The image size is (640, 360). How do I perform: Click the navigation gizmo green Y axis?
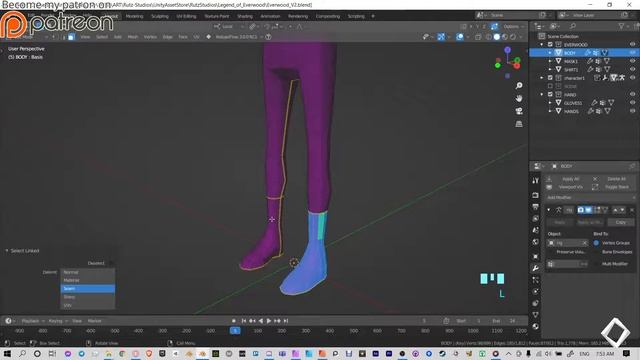pos(498,65)
